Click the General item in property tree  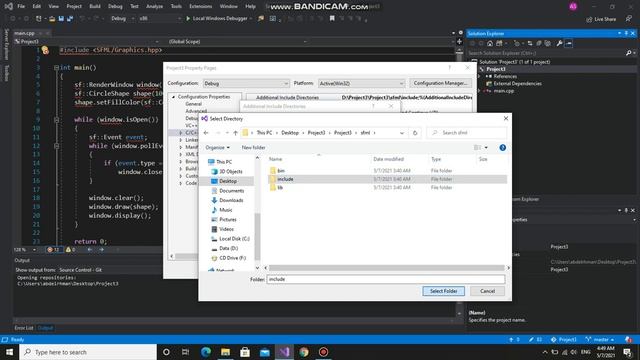click(x=193, y=104)
